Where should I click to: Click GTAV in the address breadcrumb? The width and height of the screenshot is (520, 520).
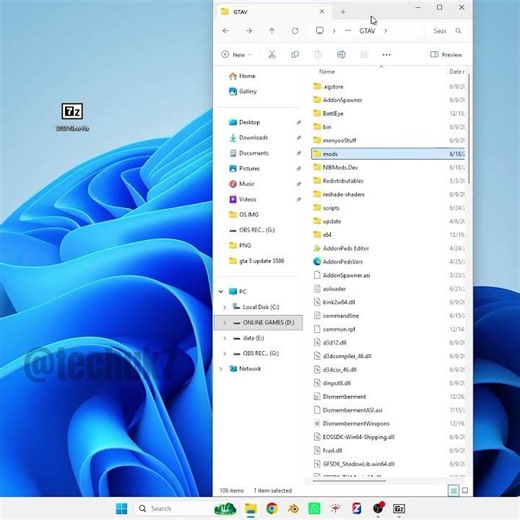[367, 31]
